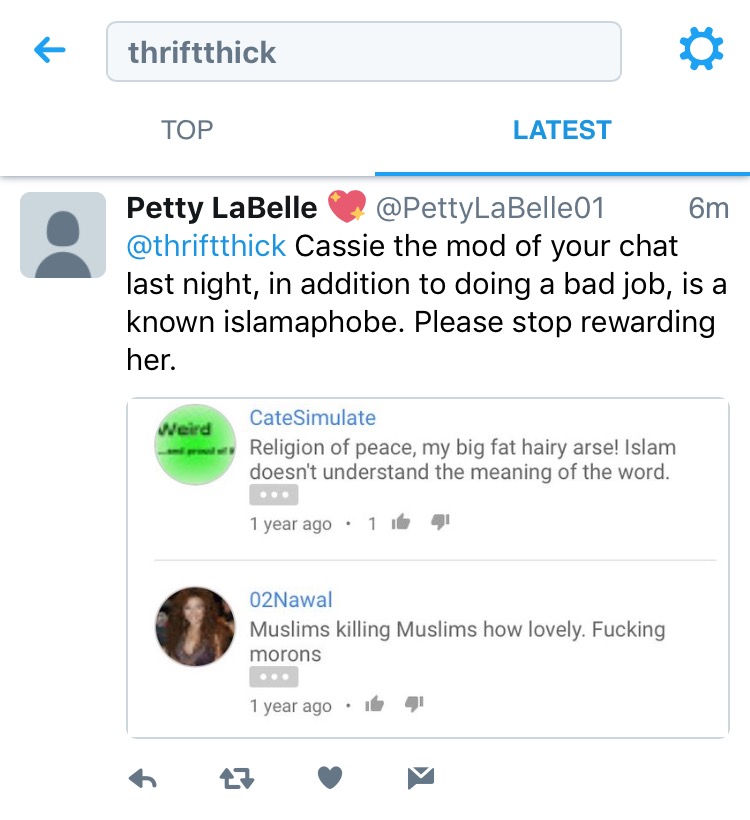This screenshot has width=750, height=820.
Task: Thumbs up the 02Nawal comment
Action: coord(375,704)
